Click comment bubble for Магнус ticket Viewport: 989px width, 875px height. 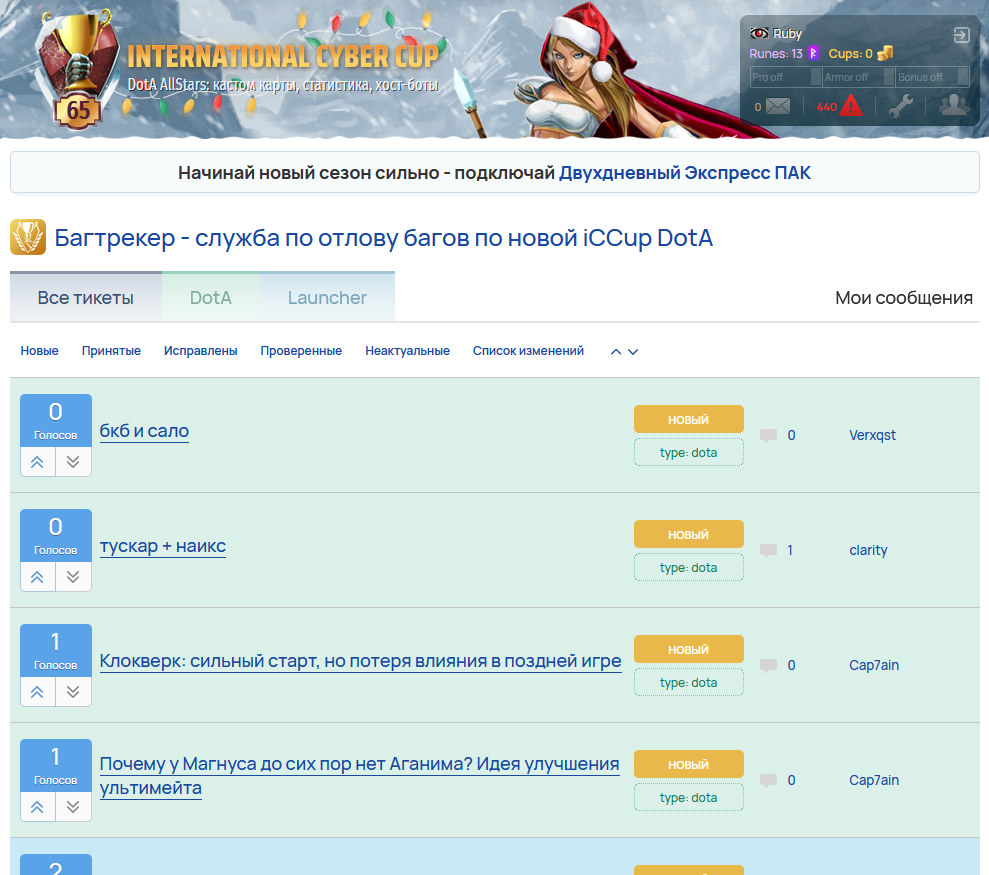click(768, 780)
